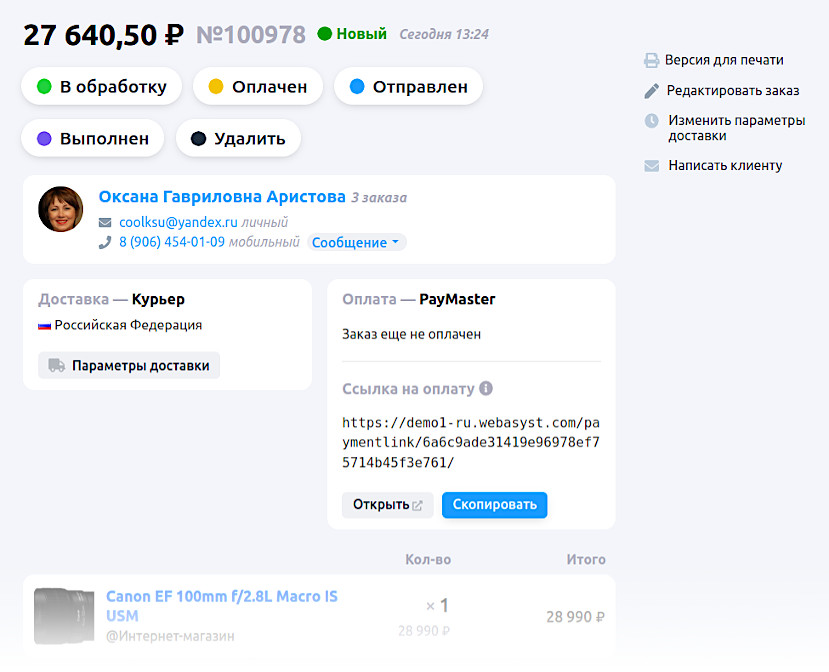The height and width of the screenshot is (672, 829).
Task: Click the envelope icon beside Написать клиенту
Action: click(649, 164)
